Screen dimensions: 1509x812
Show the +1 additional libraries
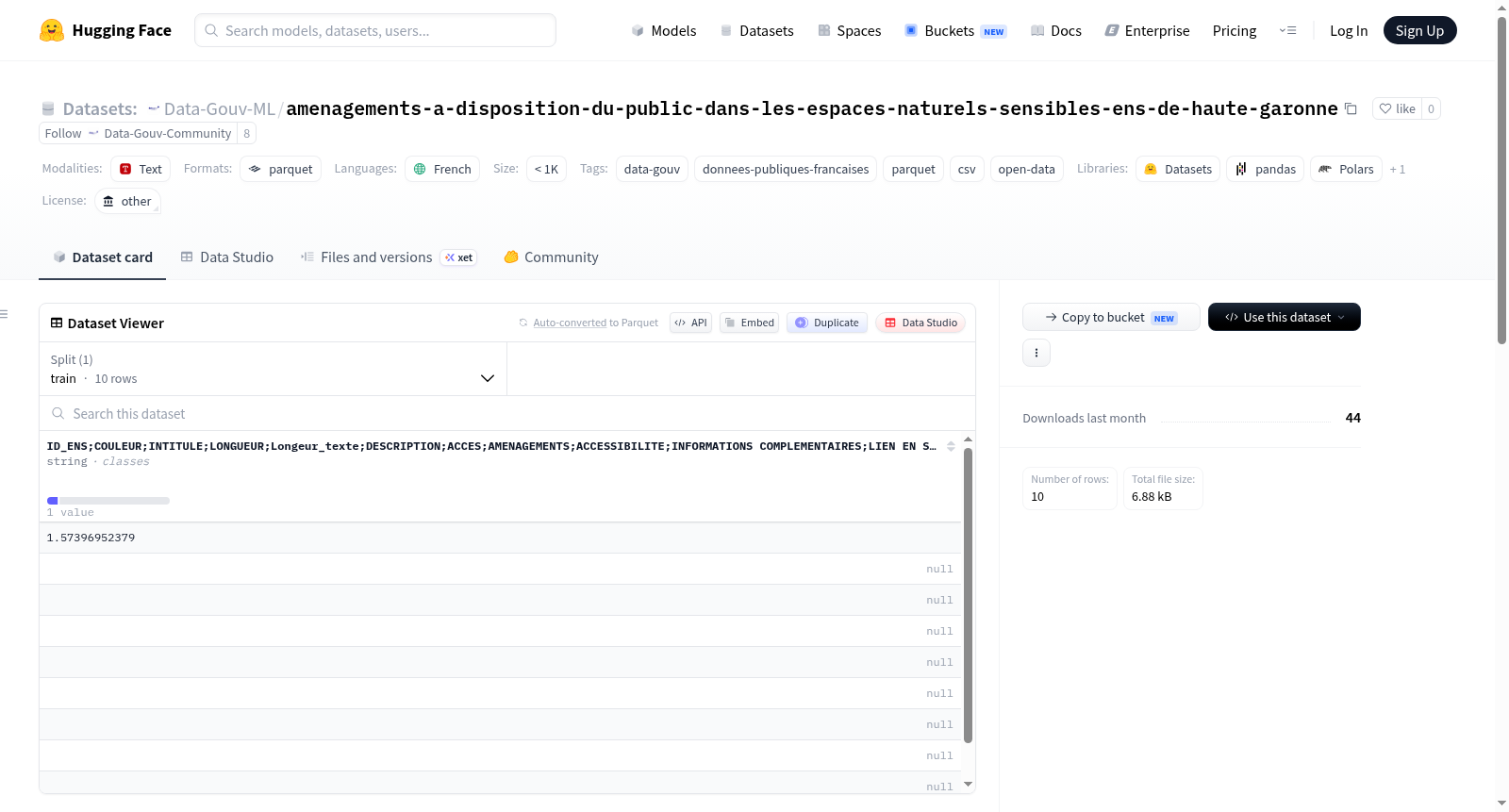pyautogui.click(x=1398, y=169)
